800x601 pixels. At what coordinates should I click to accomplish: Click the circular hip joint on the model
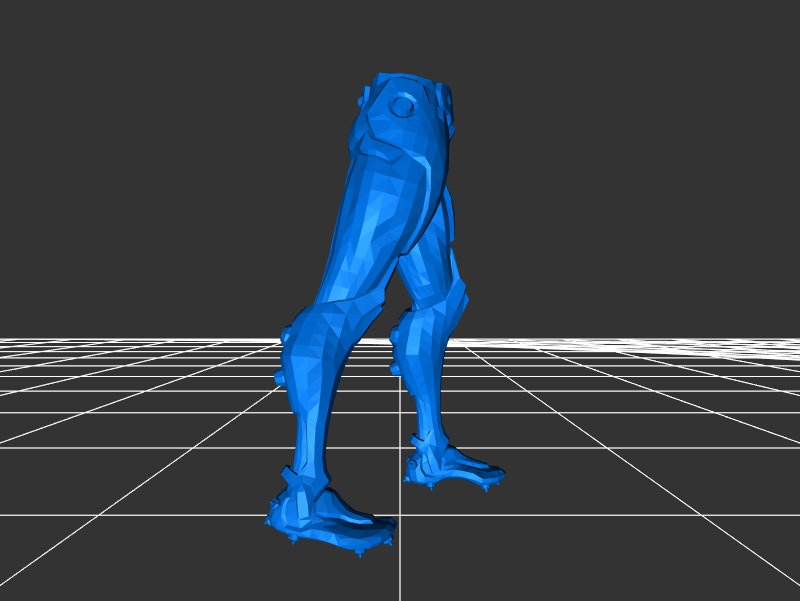click(402, 104)
